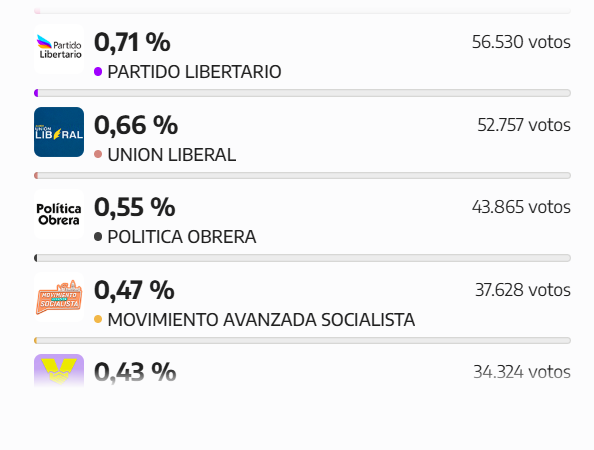The image size is (594, 450).
Task: Click the purple dot beside PARTIDO LIBERTARIO
Action: pyautogui.click(x=98, y=72)
